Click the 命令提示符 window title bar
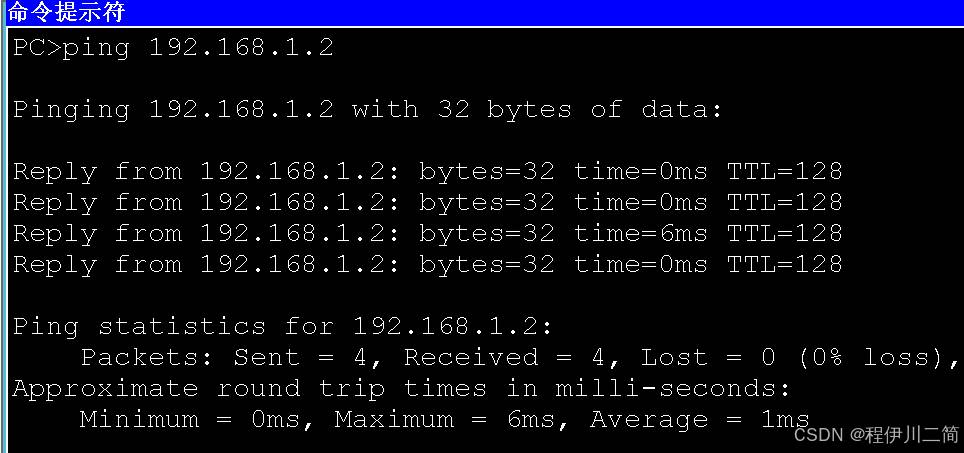Screen dimensions: 964x453 482,11
